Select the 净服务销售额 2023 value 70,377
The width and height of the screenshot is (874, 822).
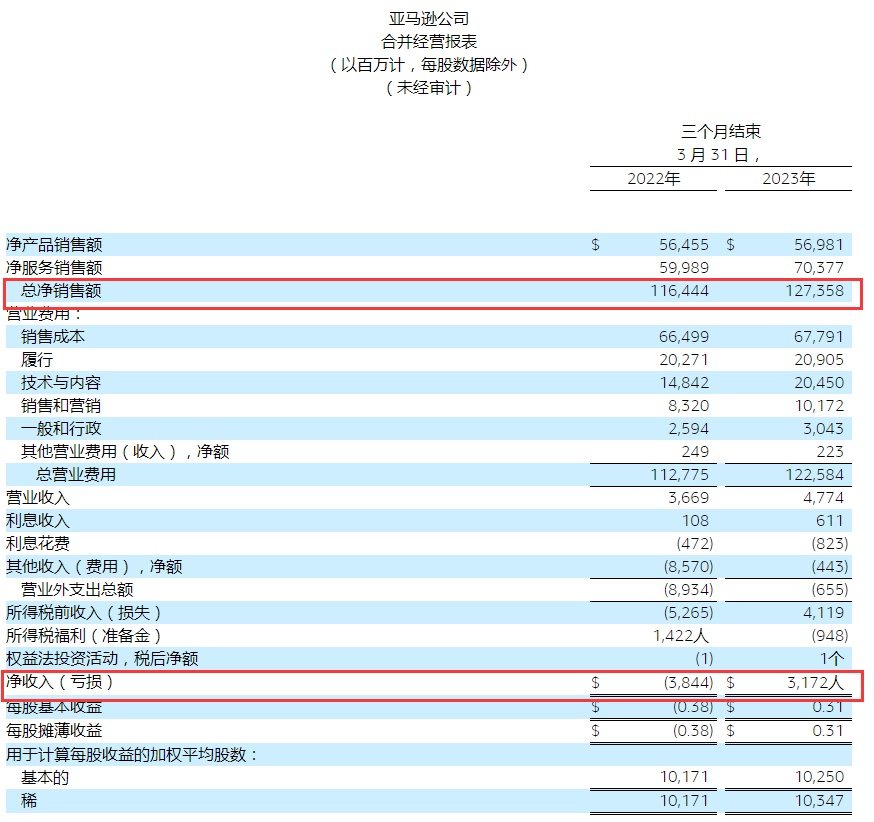(x=816, y=268)
